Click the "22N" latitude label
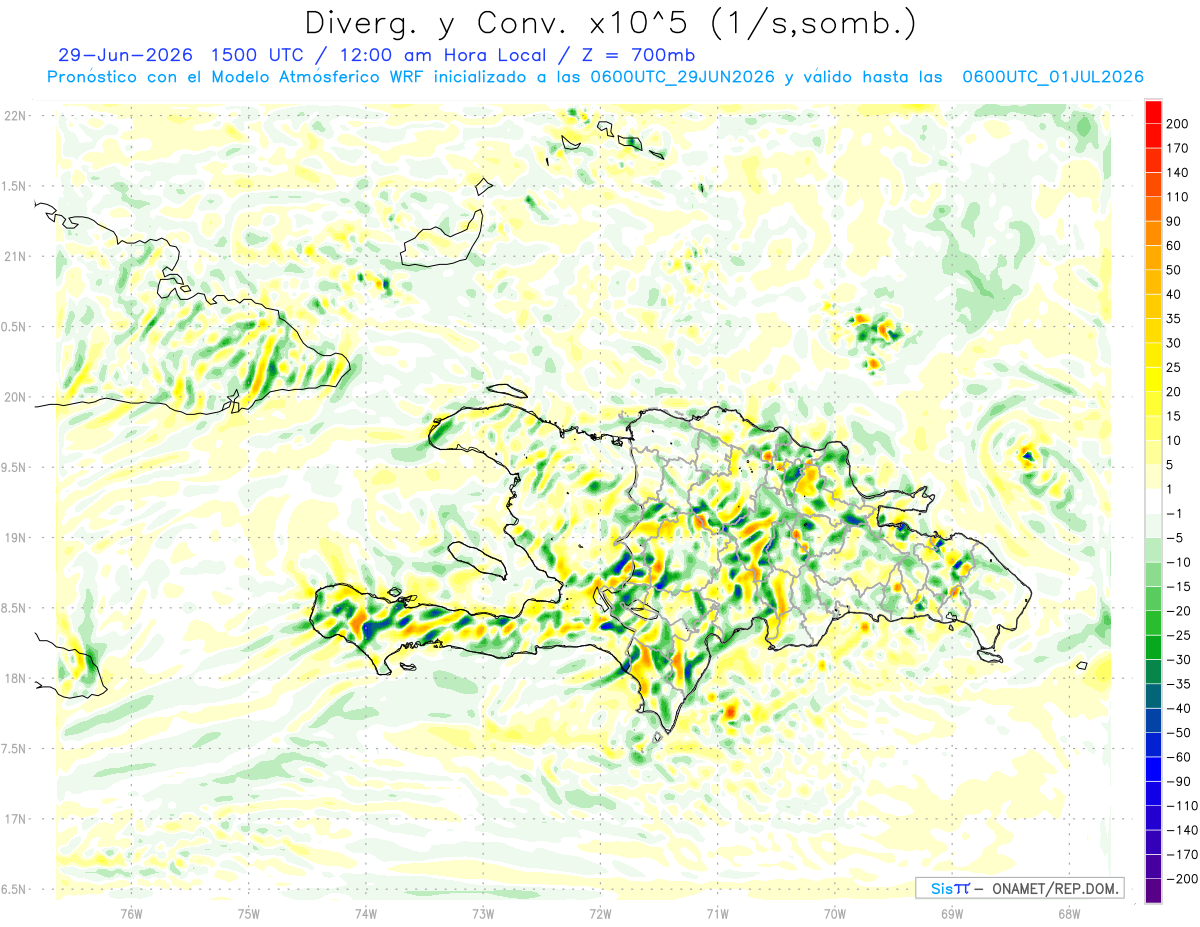Screen dimensions: 1200x927 (x=16, y=116)
